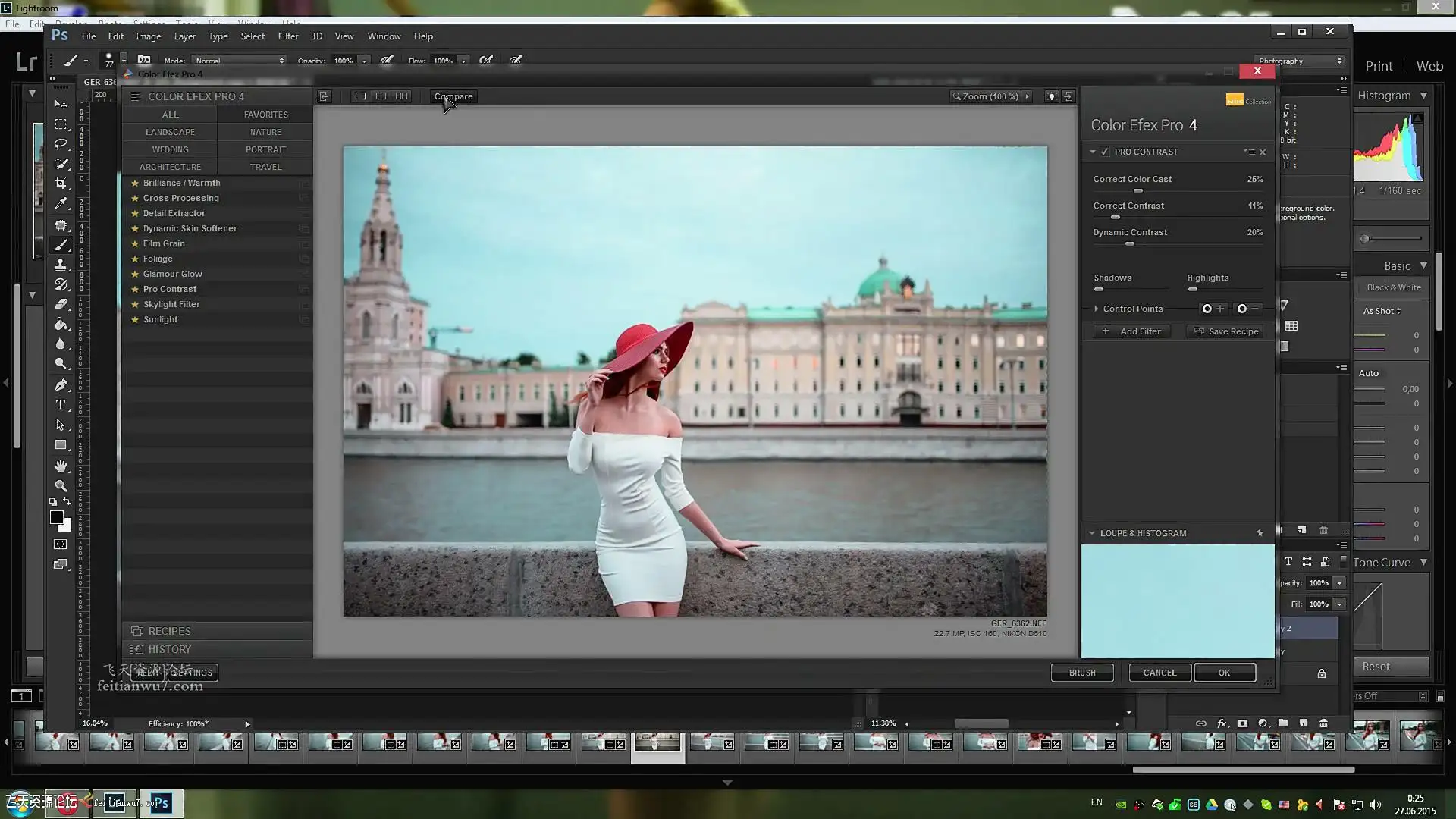Adjust the Dynamic Contrast slider
The height and width of the screenshot is (819, 1456).
(x=1130, y=244)
